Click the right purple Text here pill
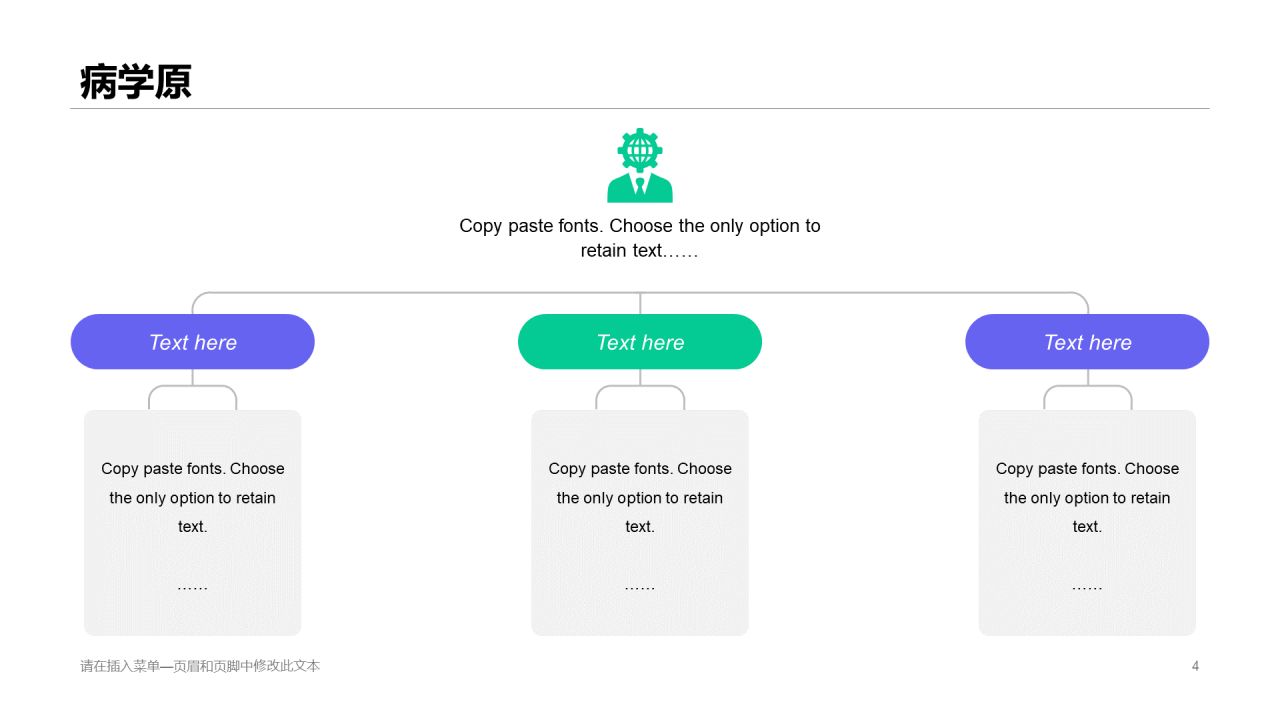This screenshot has width=1280, height=720. (x=1087, y=342)
